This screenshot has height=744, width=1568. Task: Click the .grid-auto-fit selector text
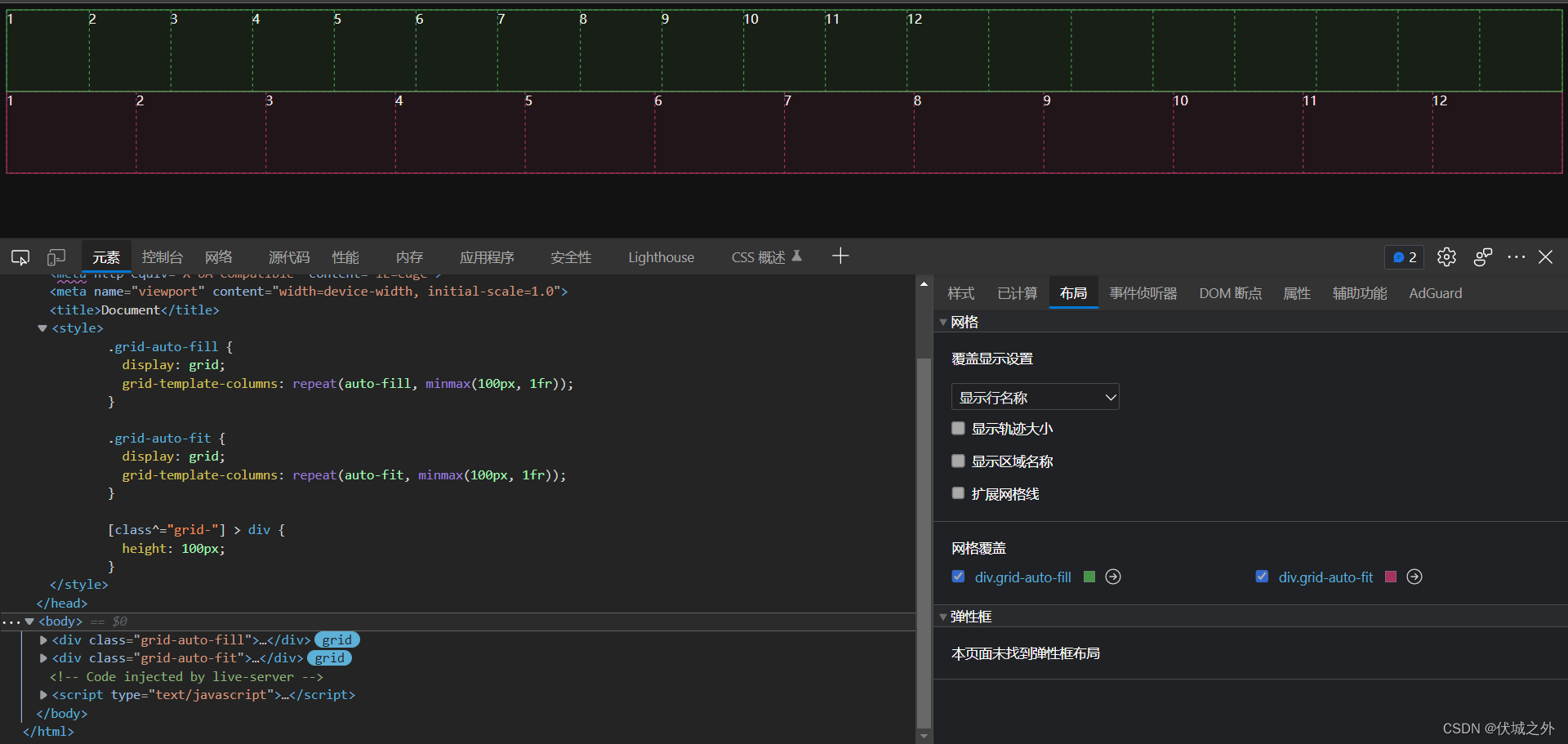tap(159, 439)
